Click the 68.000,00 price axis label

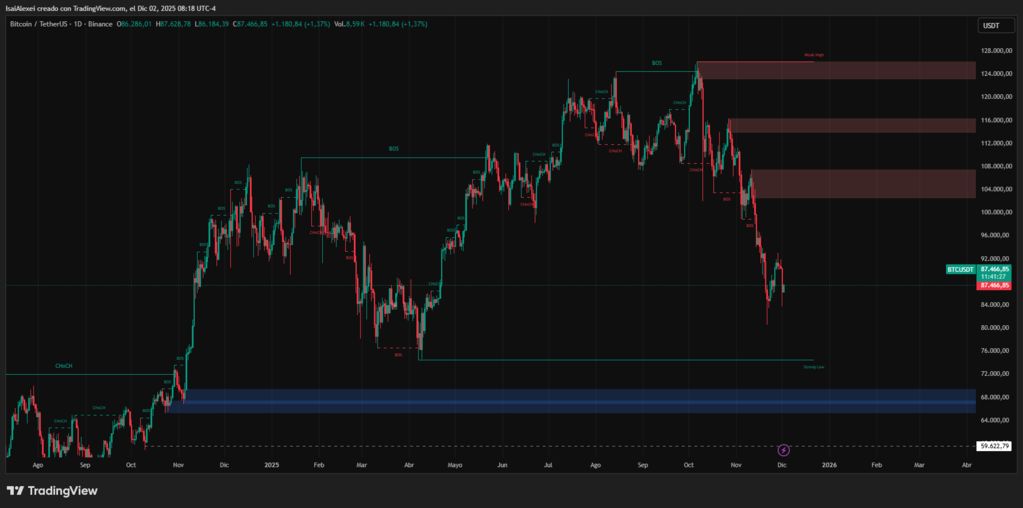pyautogui.click(x=996, y=397)
